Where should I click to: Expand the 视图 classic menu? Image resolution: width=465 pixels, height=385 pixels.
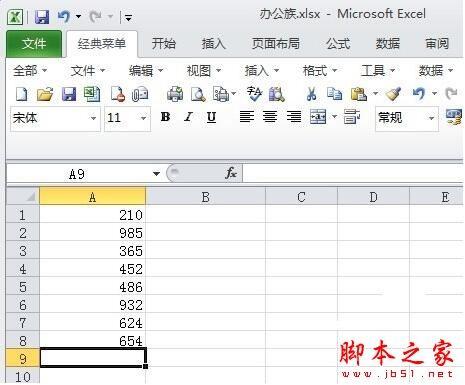(204, 71)
